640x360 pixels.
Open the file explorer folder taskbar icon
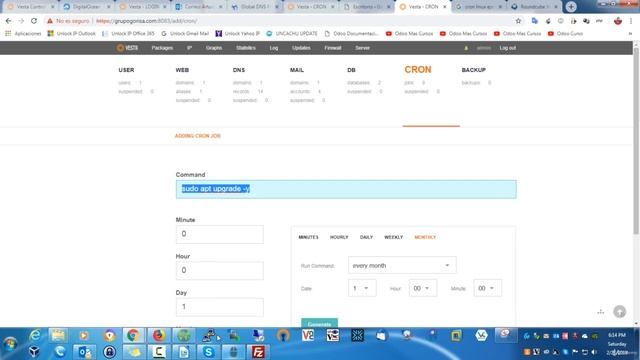point(58,336)
